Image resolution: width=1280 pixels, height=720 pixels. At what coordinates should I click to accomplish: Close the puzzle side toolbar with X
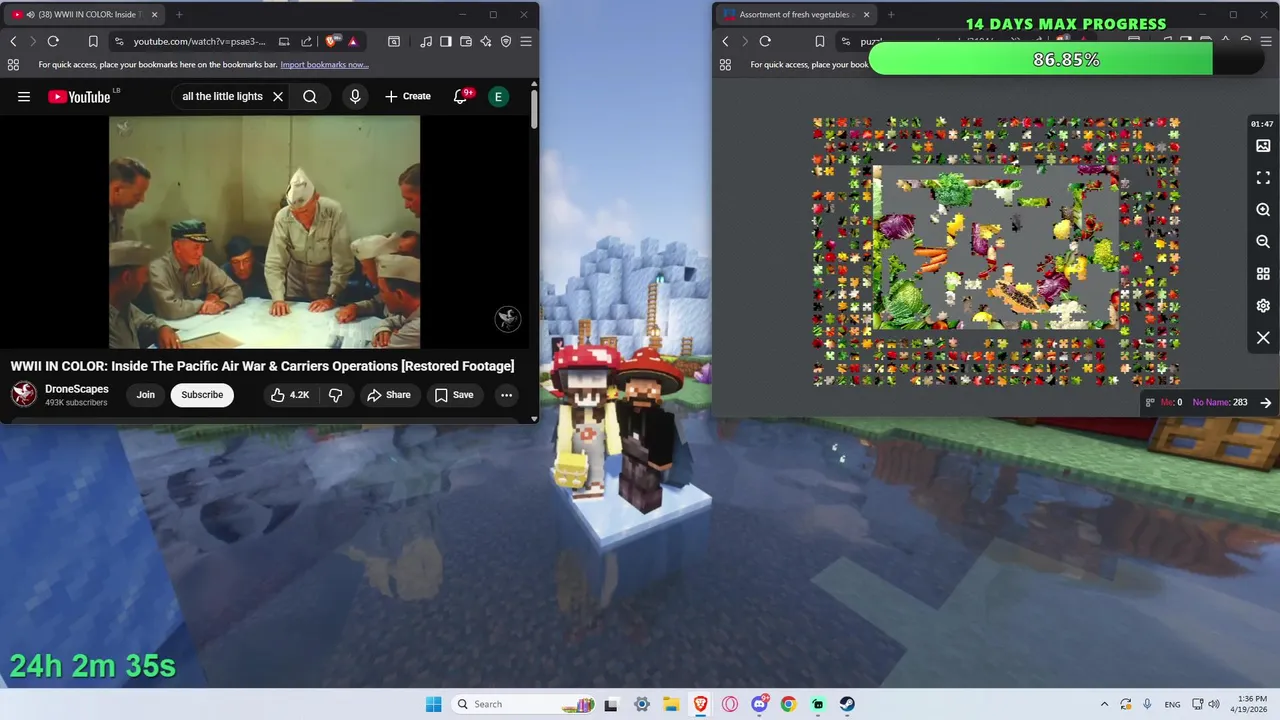point(1263,338)
